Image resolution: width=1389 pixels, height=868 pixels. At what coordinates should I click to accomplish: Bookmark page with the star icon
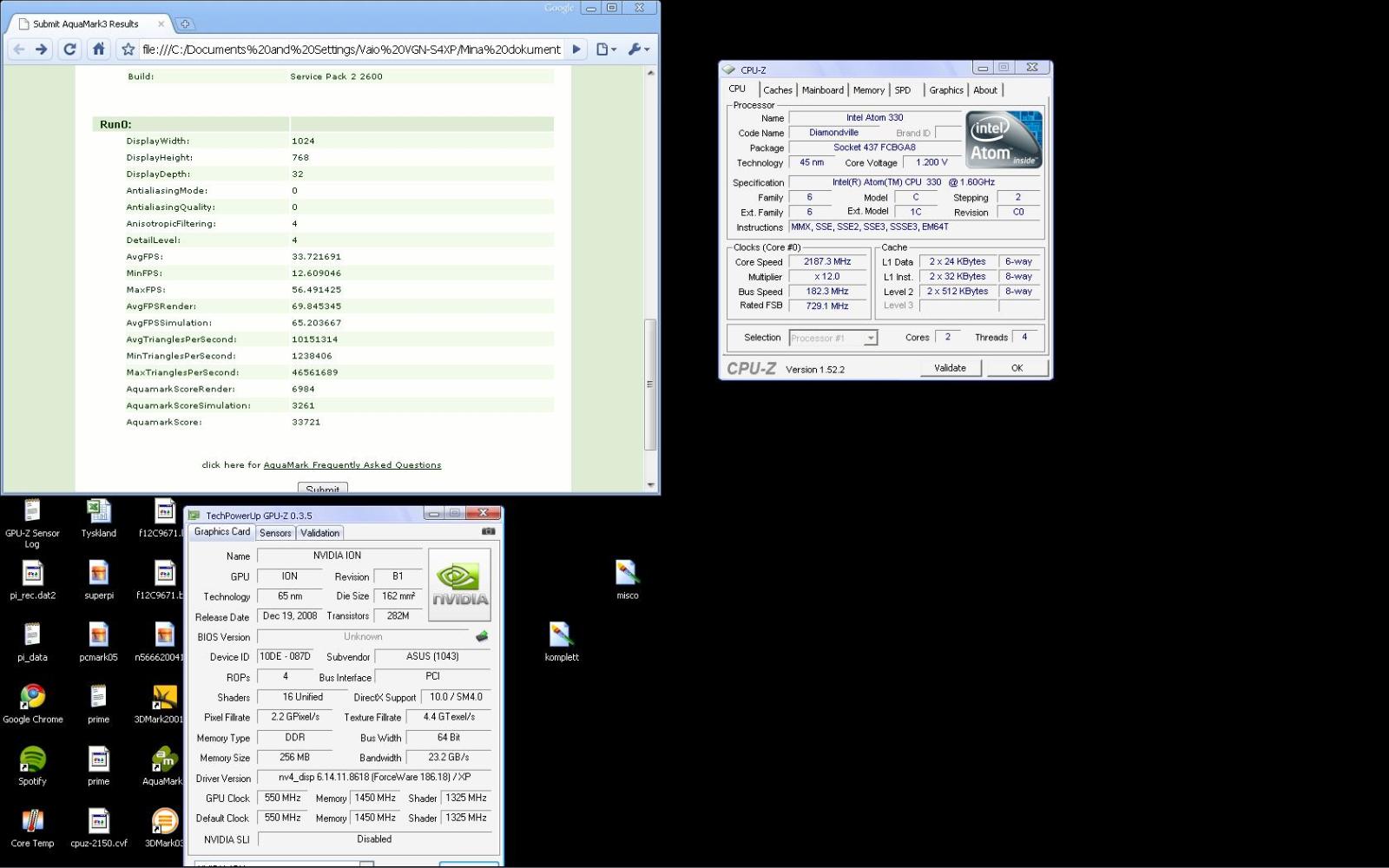[128, 49]
